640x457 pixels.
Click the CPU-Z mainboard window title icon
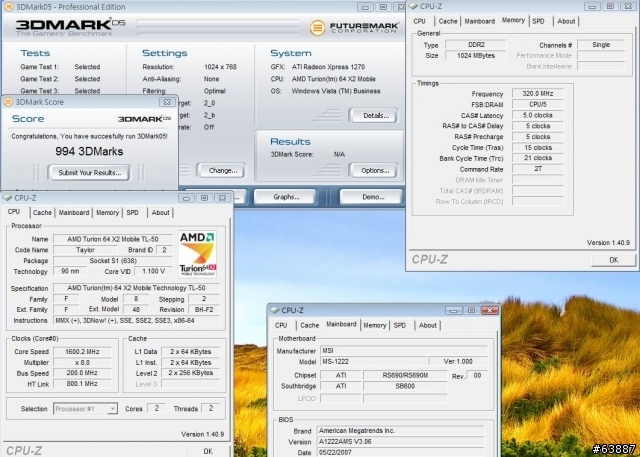(275, 311)
